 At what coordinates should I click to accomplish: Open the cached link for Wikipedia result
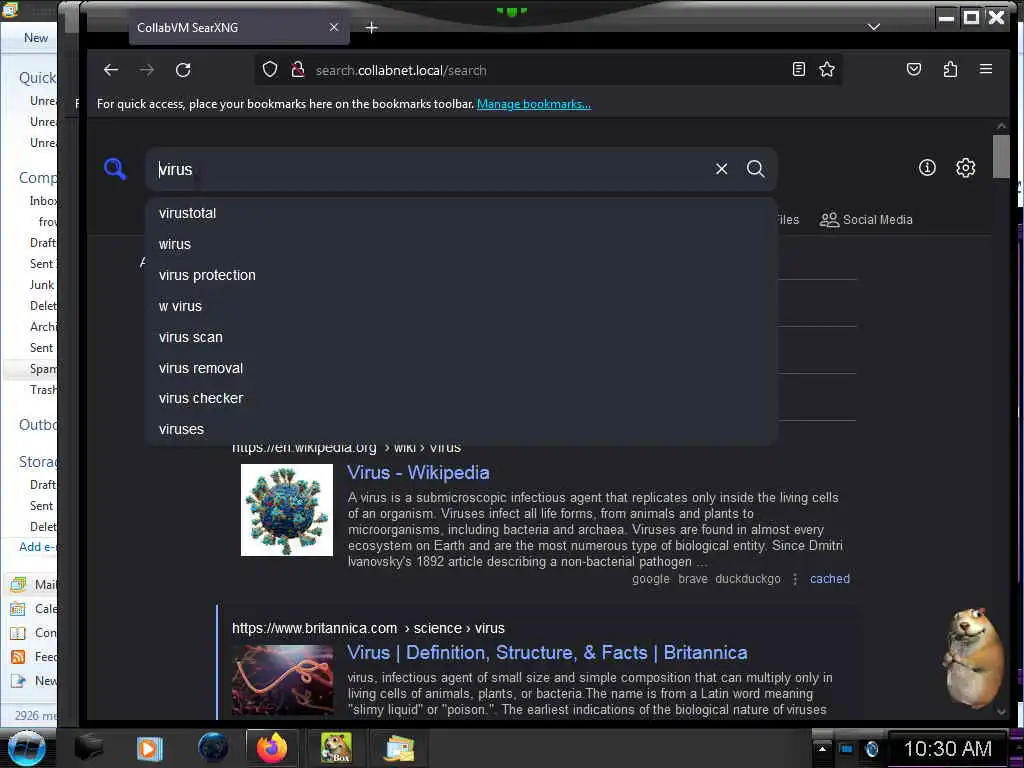coord(829,579)
